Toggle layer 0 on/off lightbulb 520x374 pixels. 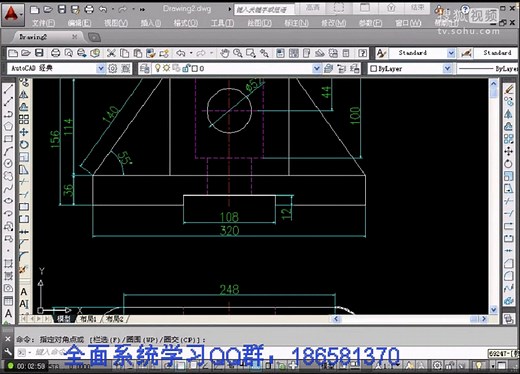(x=158, y=68)
